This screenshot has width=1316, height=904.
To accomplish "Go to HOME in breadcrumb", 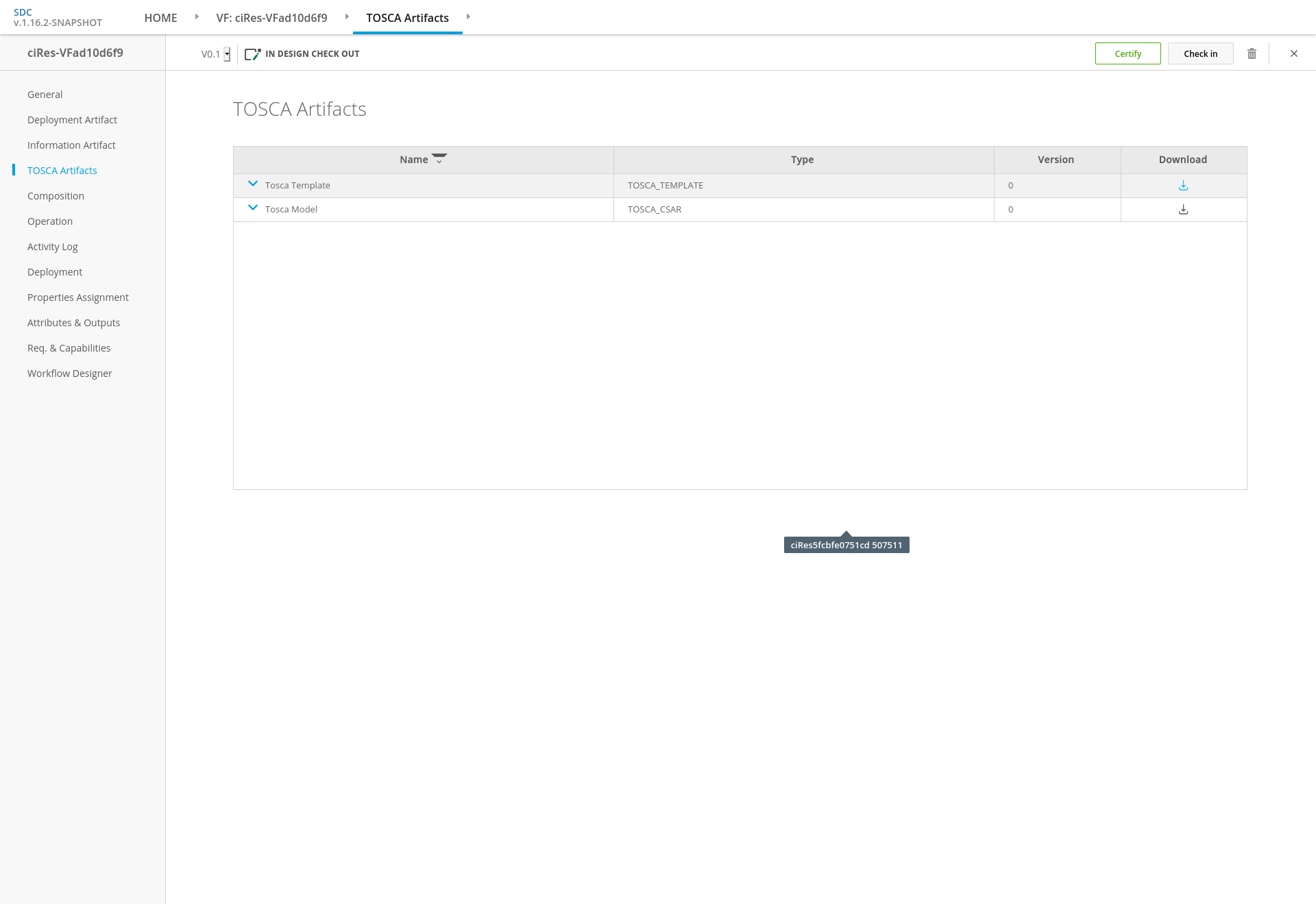I will click(160, 18).
